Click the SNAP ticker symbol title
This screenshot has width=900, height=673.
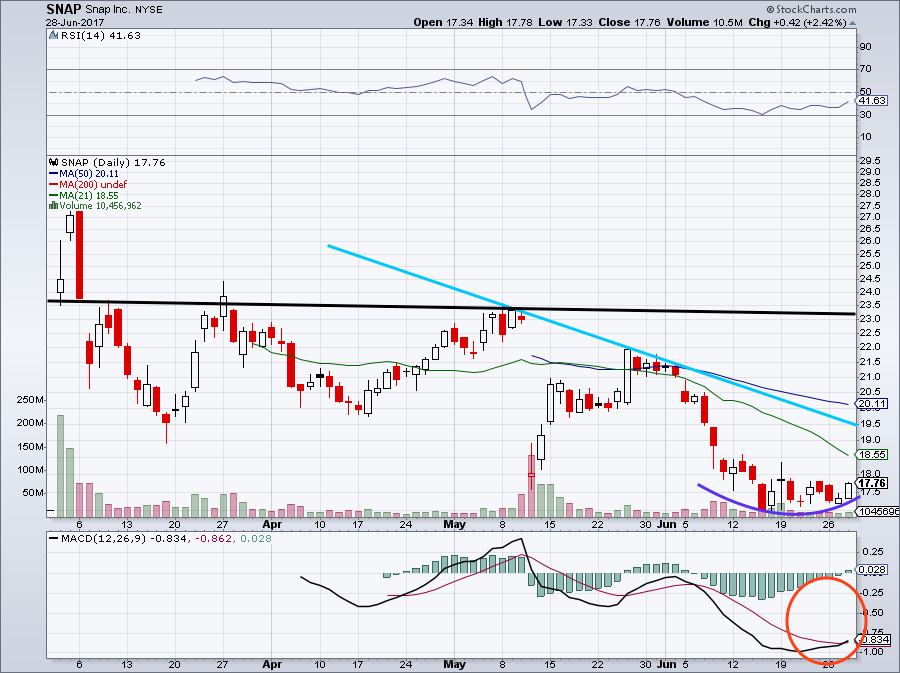point(64,10)
